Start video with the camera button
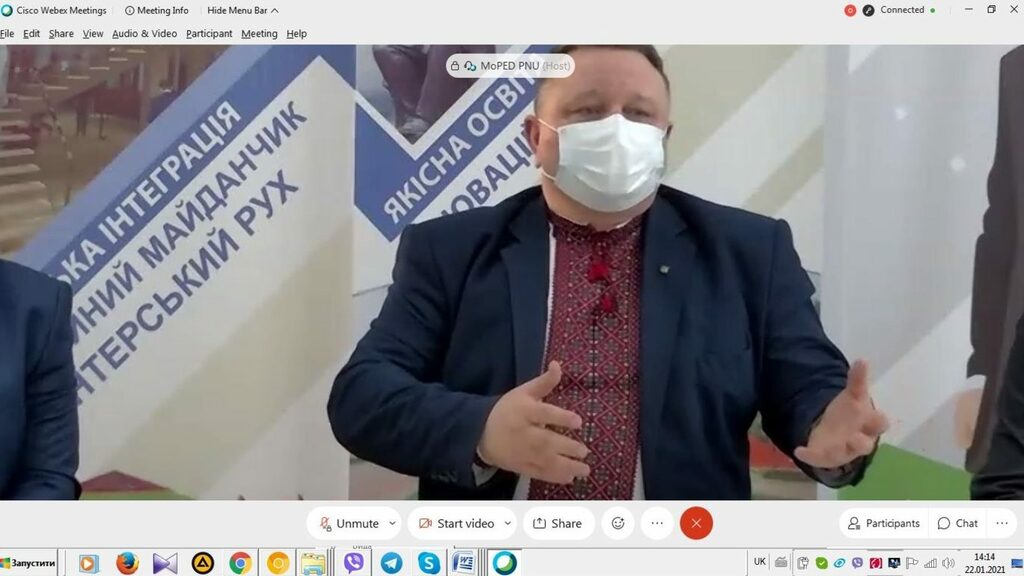This screenshot has height=576, width=1024. click(456, 523)
